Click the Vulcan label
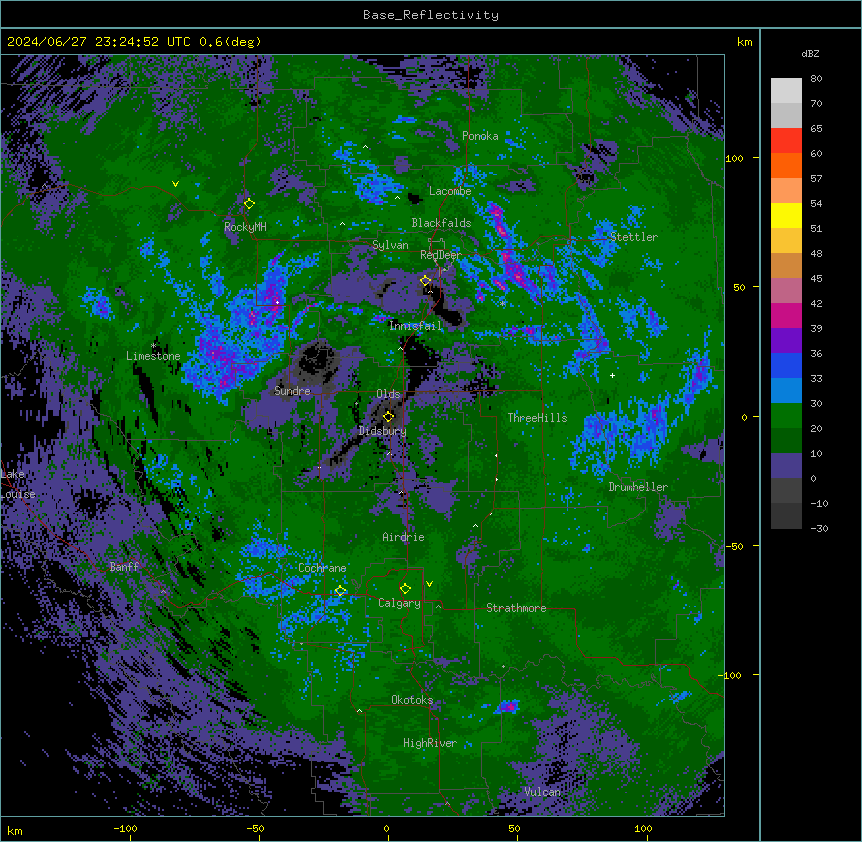The height and width of the screenshot is (842, 862). [x=542, y=791]
